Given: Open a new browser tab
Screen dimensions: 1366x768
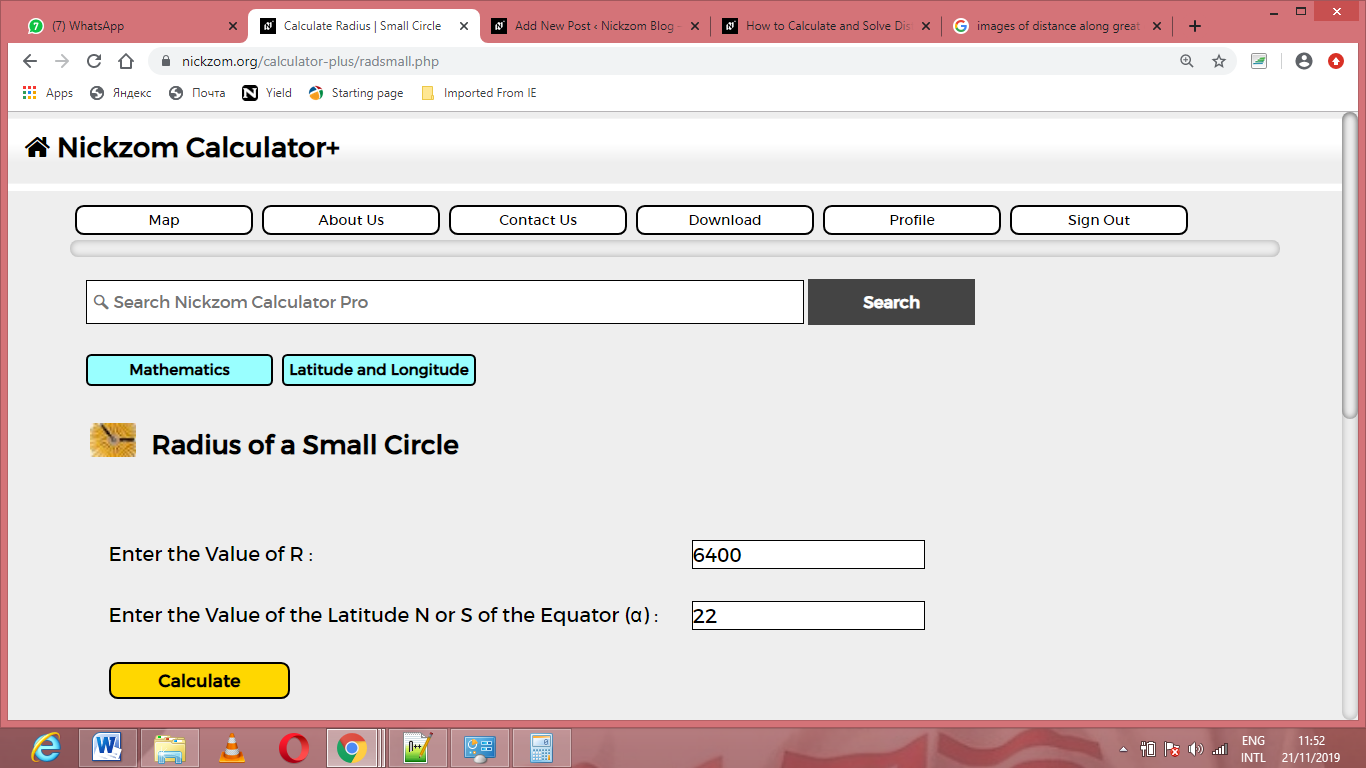Looking at the screenshot, I should tap(1195, 26).
